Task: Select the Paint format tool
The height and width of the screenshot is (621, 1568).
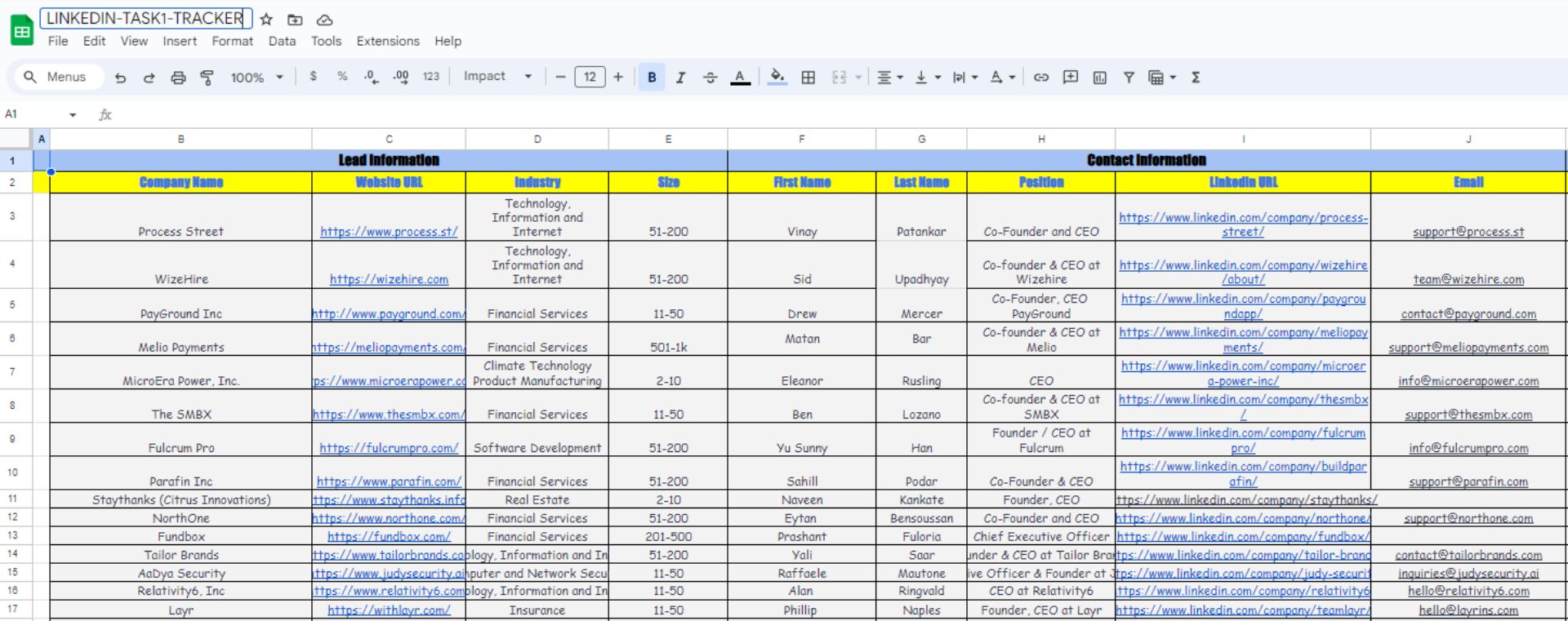Action: click(207, 78)
